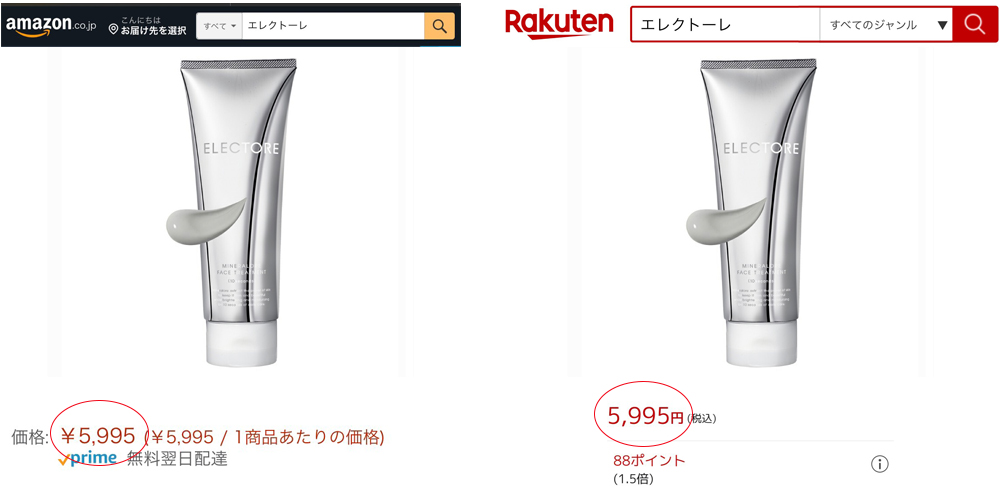Click the Rakuten red search magnifier button
This screenshot has width=1000, height=500.
point(975,25)
